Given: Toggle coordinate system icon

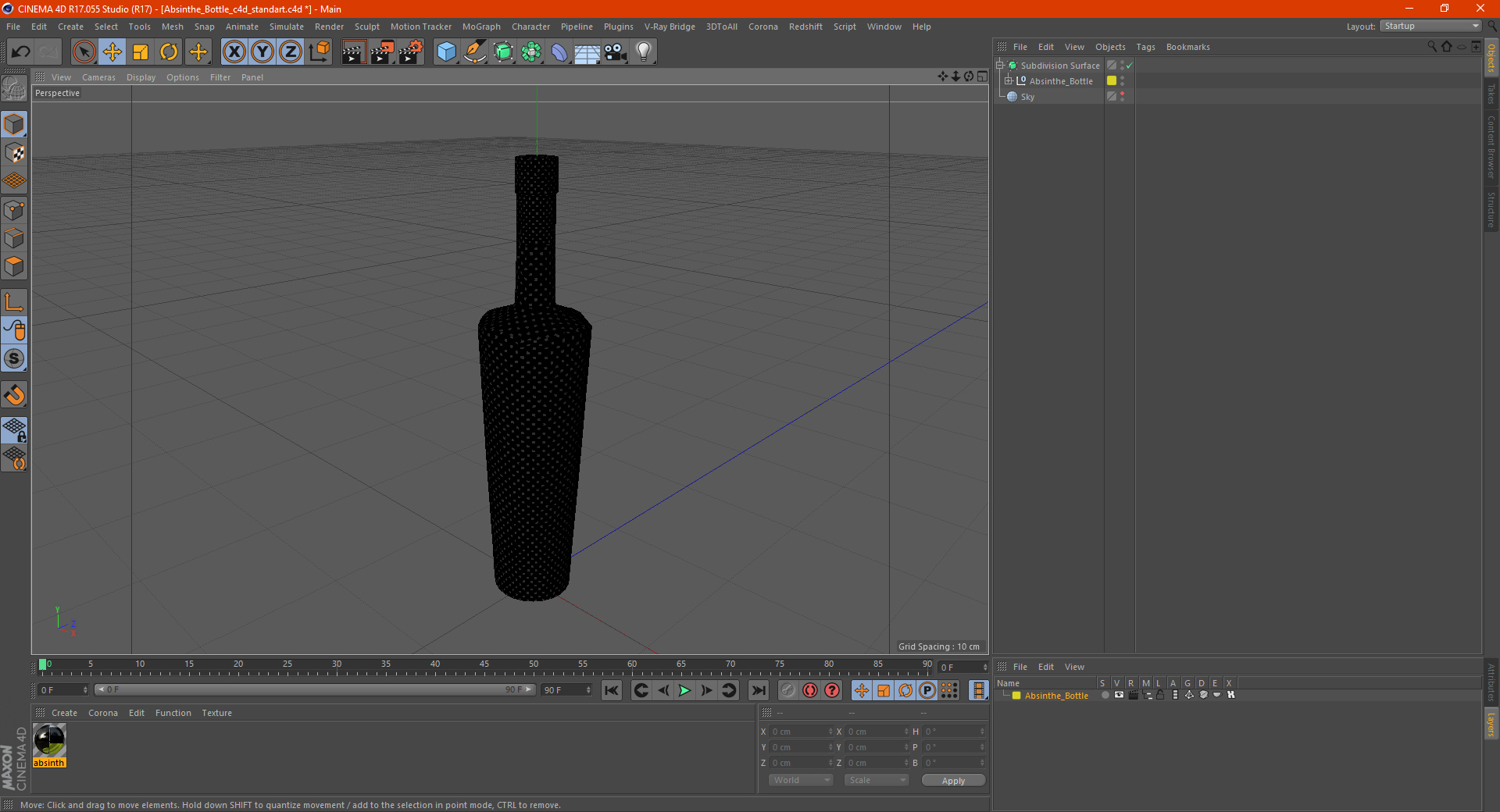Looking at the screenshot, I should pos(319,52).
